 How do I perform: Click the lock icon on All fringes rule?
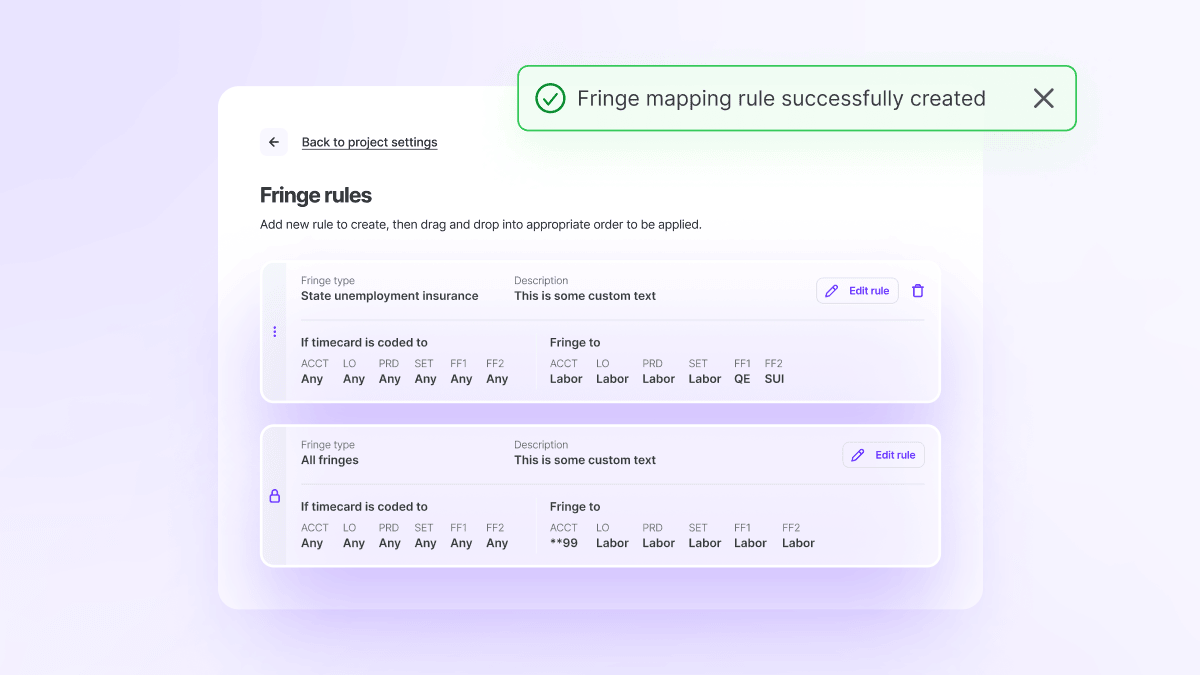click(x=275, y=496)
